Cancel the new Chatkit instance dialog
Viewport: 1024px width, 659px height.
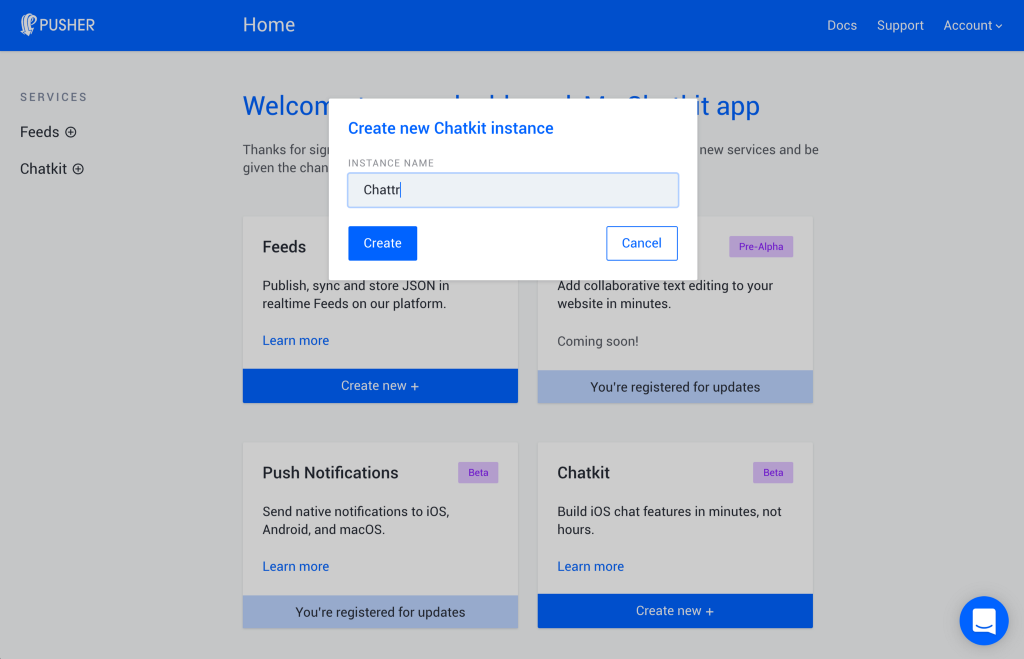(641, 243)
